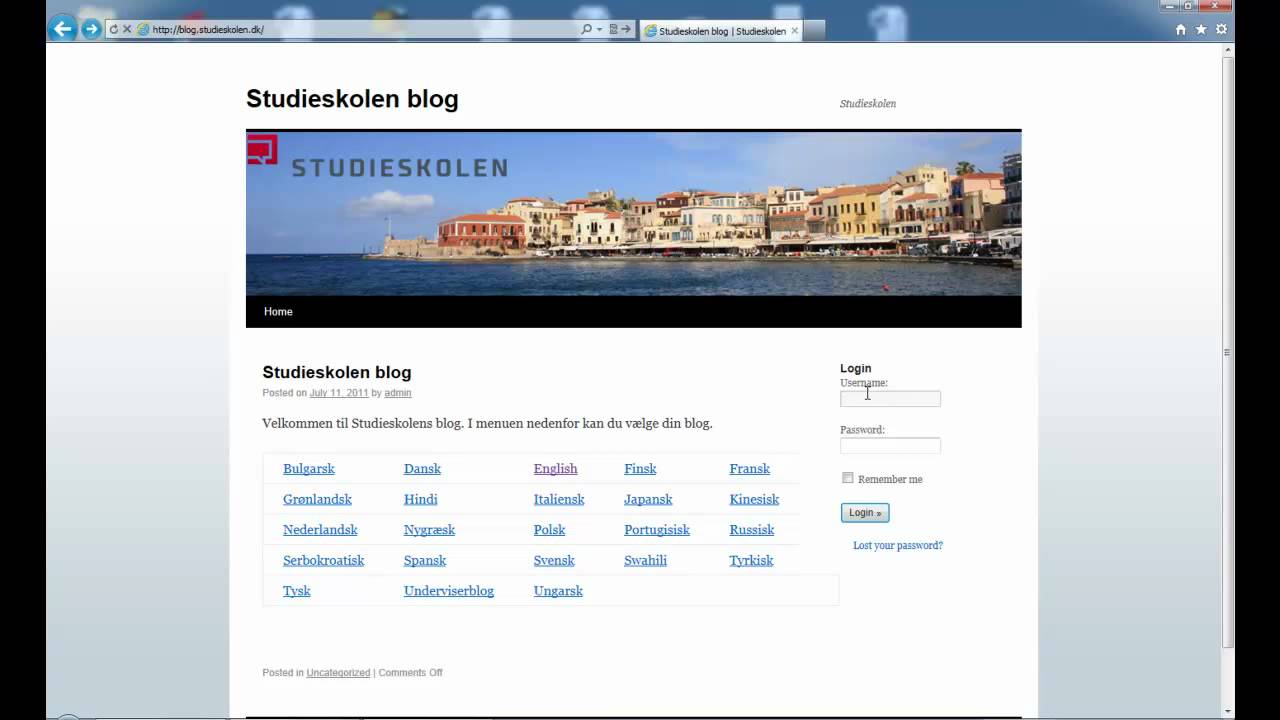The height and width of the screenshot is (720, 1280).
Task: Open the Spansk blog link
Action: (x=425, y=560)
